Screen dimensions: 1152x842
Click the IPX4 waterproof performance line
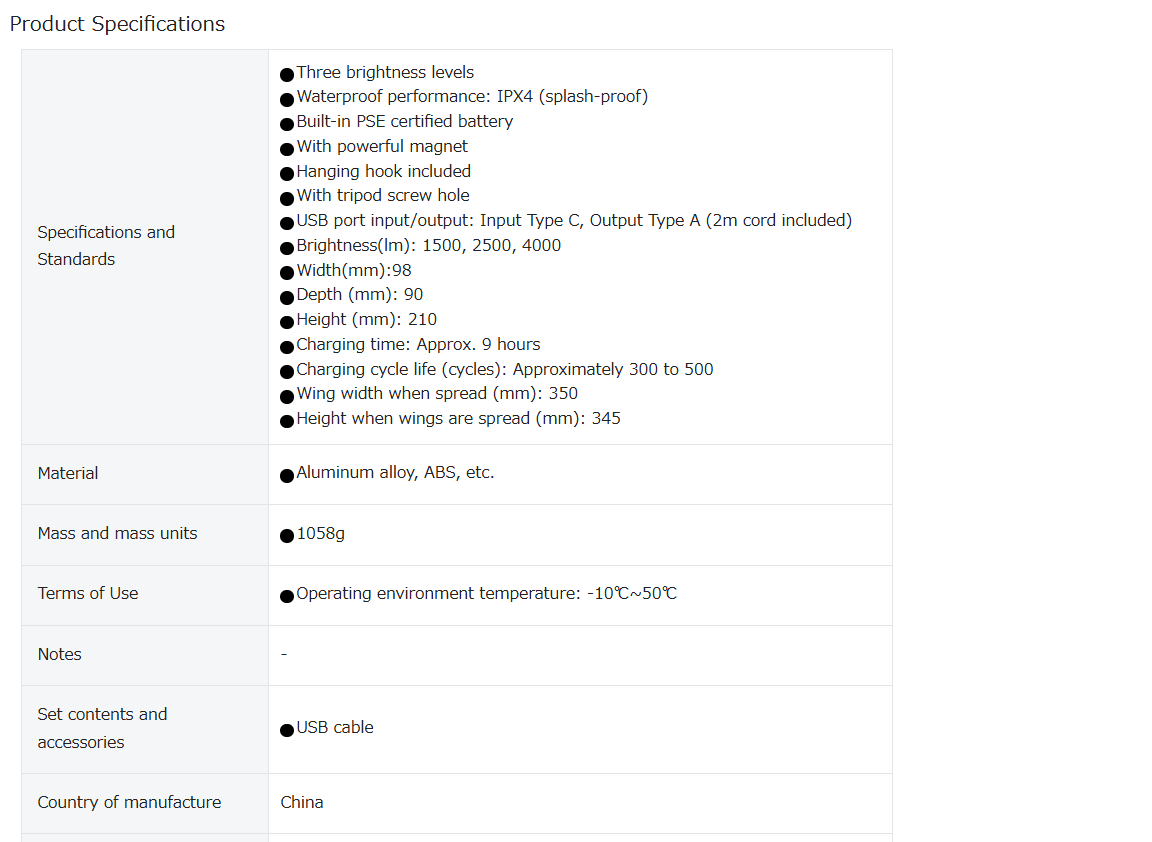472,97
